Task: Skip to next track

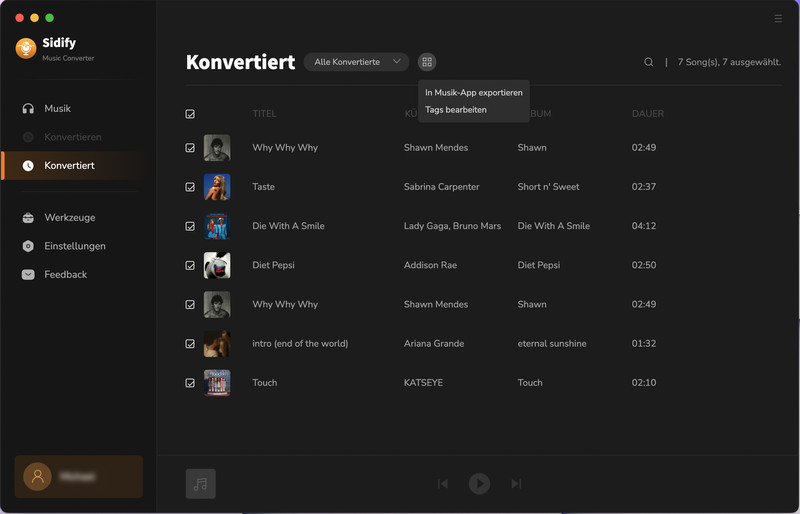Action: point(516,484)
